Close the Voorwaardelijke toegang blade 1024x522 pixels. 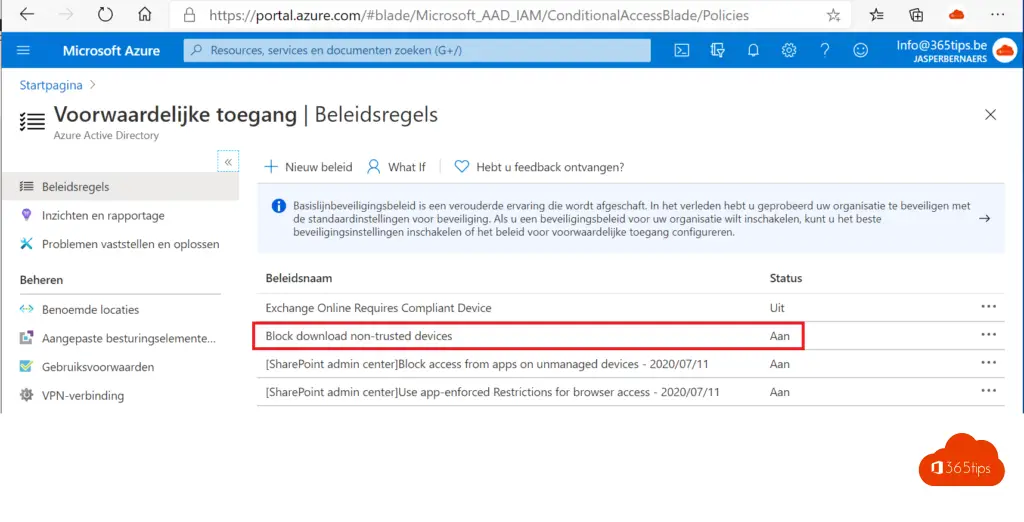point(990,115)
